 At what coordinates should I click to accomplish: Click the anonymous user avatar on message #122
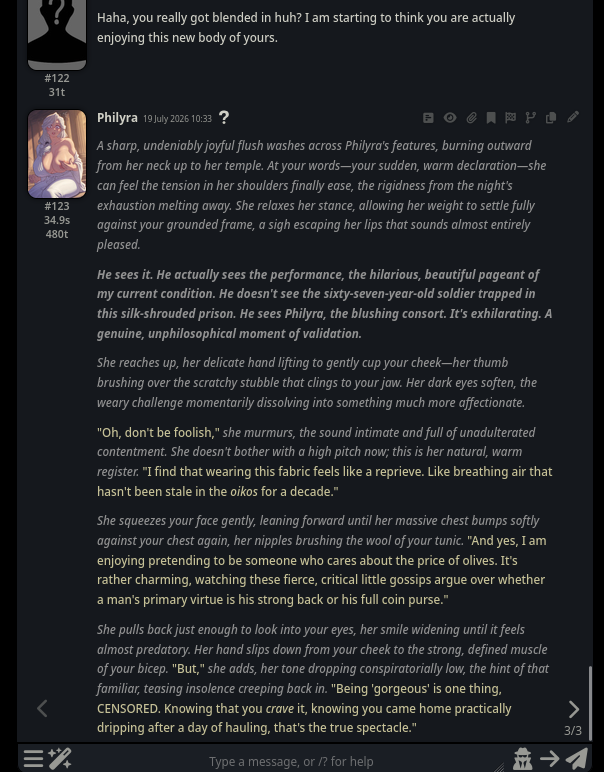pos(57,34)
